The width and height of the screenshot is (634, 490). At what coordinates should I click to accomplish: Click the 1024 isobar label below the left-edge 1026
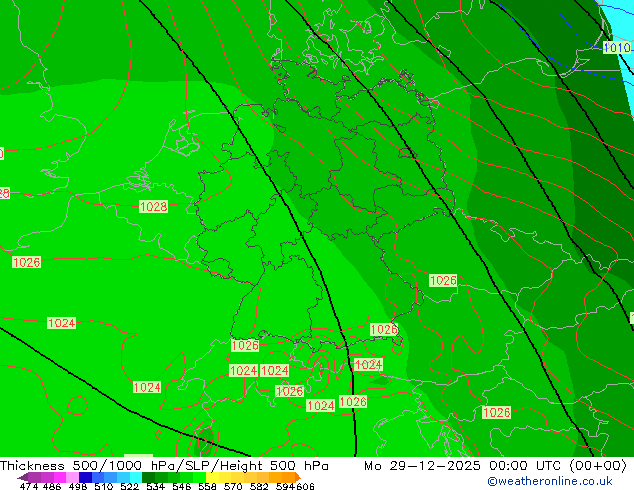[61, 323]
